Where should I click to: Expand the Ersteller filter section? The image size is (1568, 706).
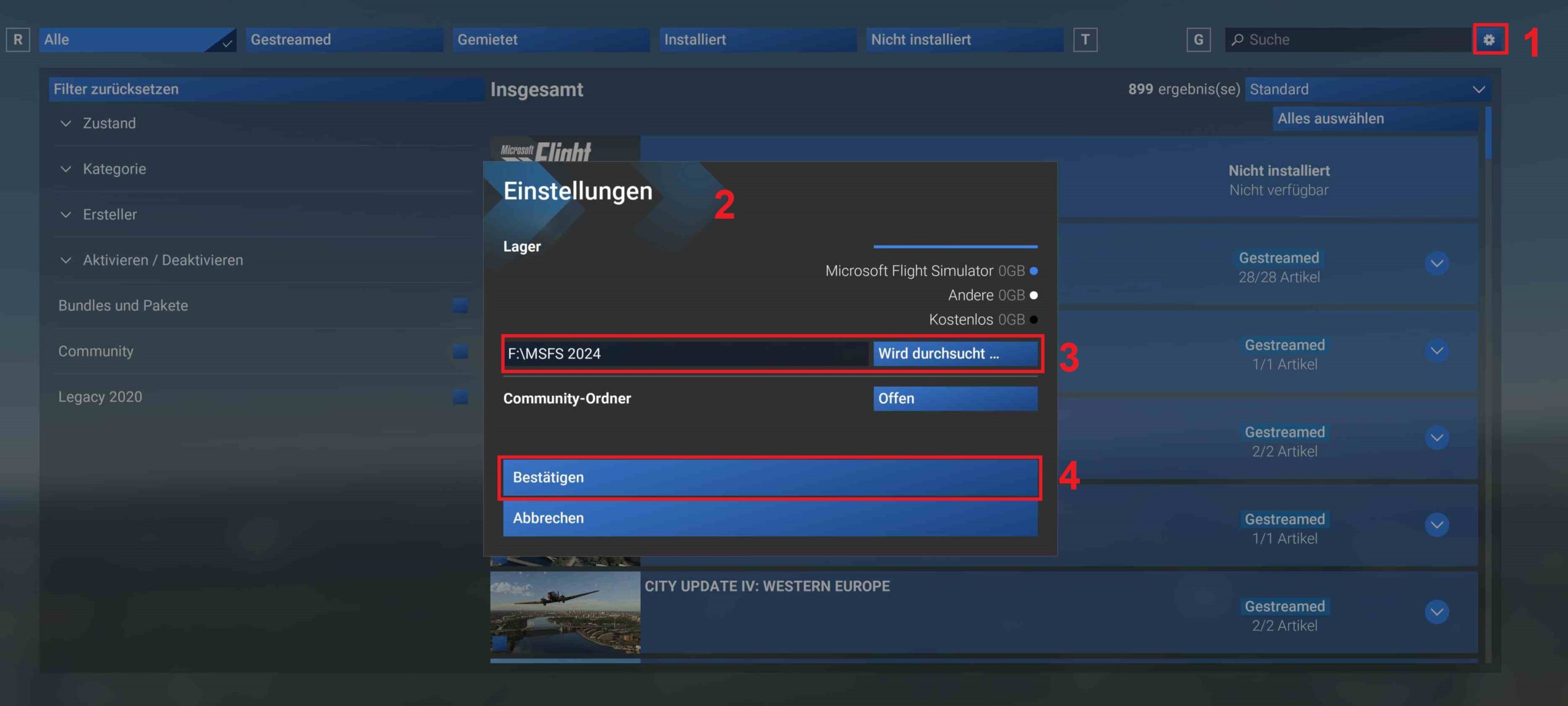110,215
